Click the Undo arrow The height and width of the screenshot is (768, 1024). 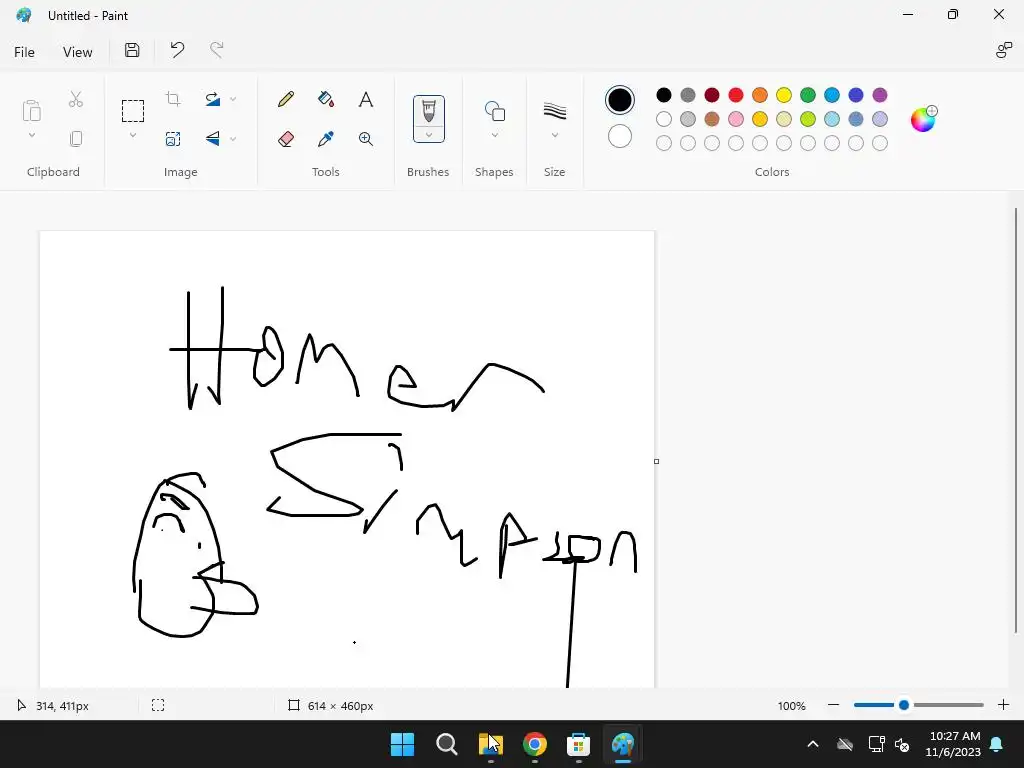click(x=177, y=50)
